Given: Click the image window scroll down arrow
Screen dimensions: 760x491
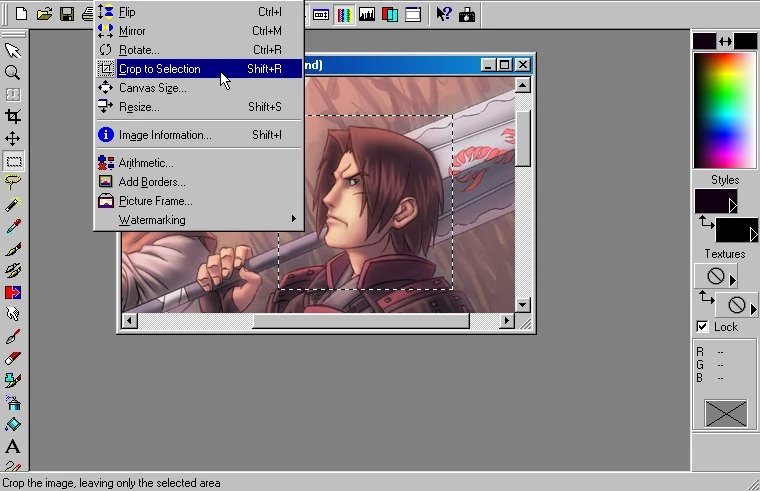Looking at the screenshot, I should click(522, 305).
